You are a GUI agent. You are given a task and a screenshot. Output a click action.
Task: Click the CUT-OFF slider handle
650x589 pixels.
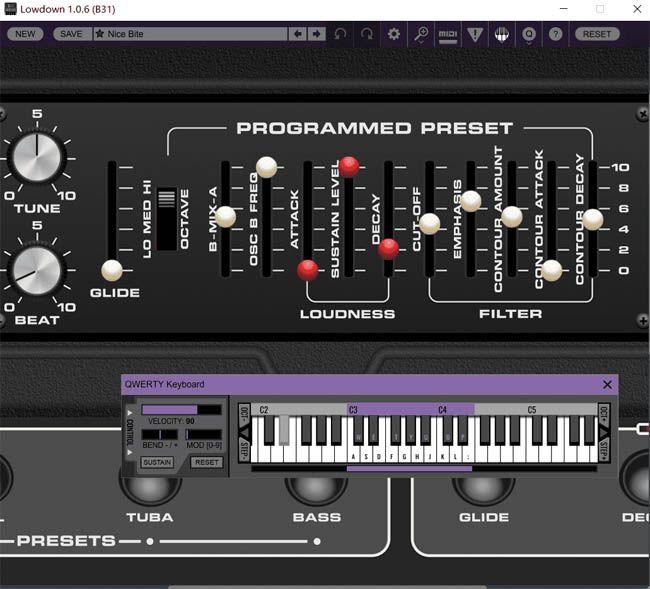(x=429, y=224)
